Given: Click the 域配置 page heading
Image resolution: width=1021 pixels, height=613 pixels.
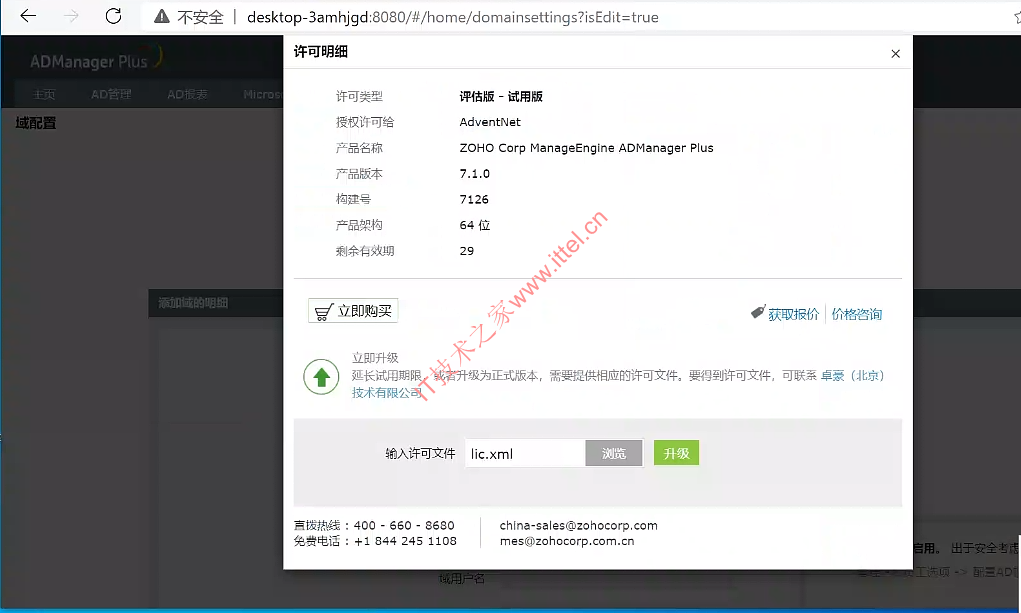Looking at the screenshot, I should tap(36, 122).
